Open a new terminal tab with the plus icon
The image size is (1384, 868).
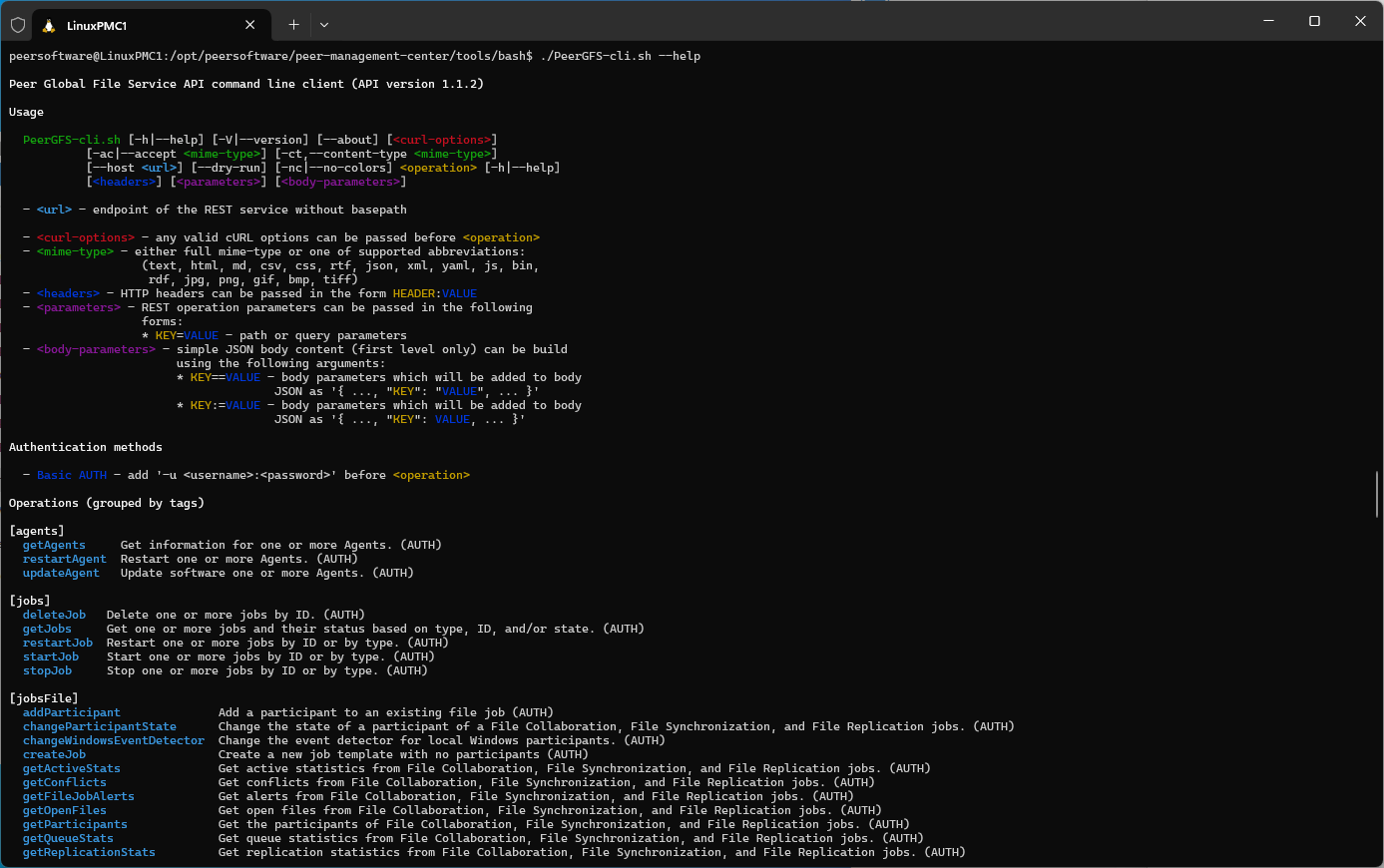290,24
